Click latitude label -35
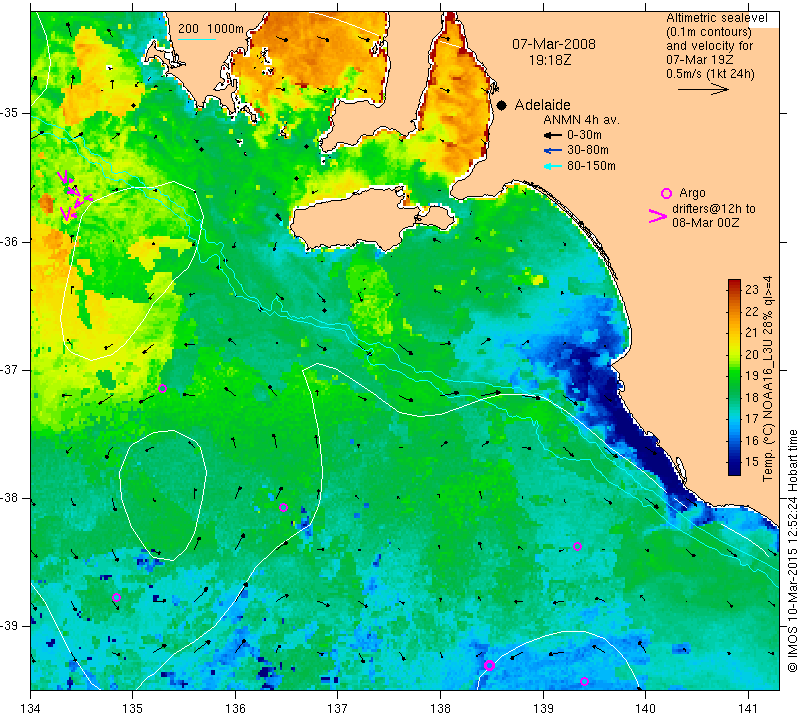The width and height of the screenshot is (800, 720). [x=9, y=113]
